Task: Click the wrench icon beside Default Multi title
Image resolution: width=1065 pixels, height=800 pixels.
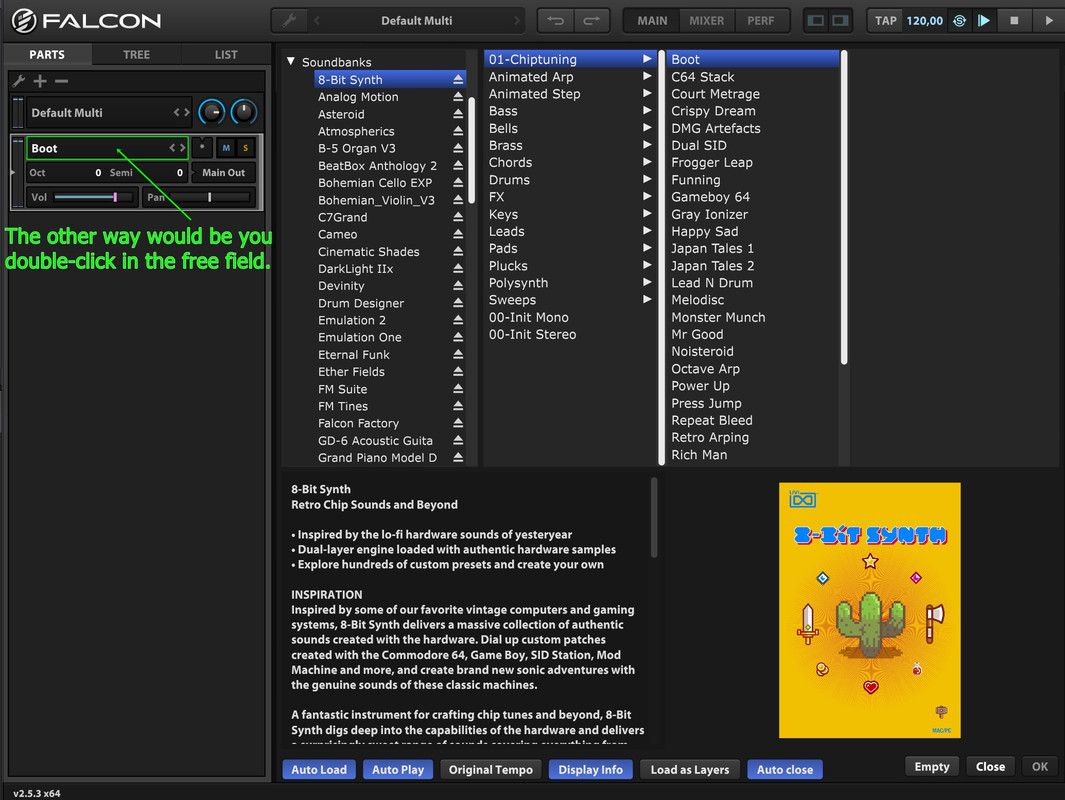Action: pyautogui.click(x=289, y=20)
